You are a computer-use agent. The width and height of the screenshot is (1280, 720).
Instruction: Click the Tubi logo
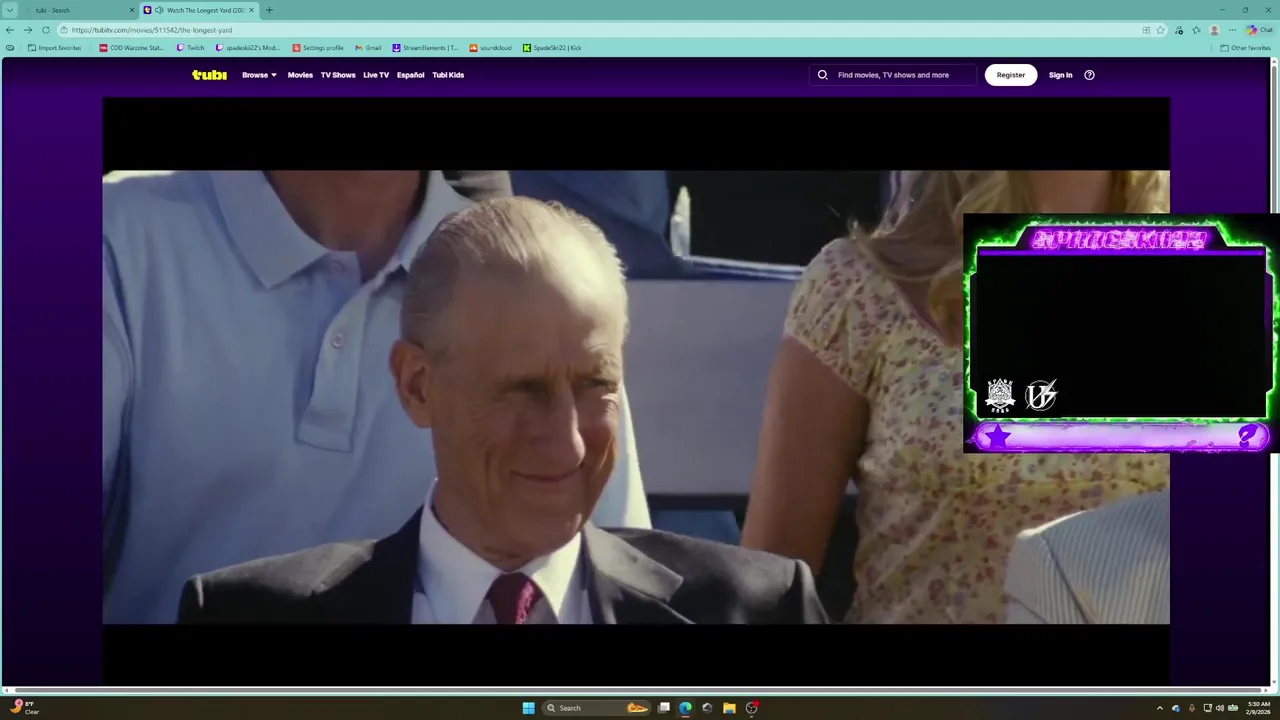209,75
